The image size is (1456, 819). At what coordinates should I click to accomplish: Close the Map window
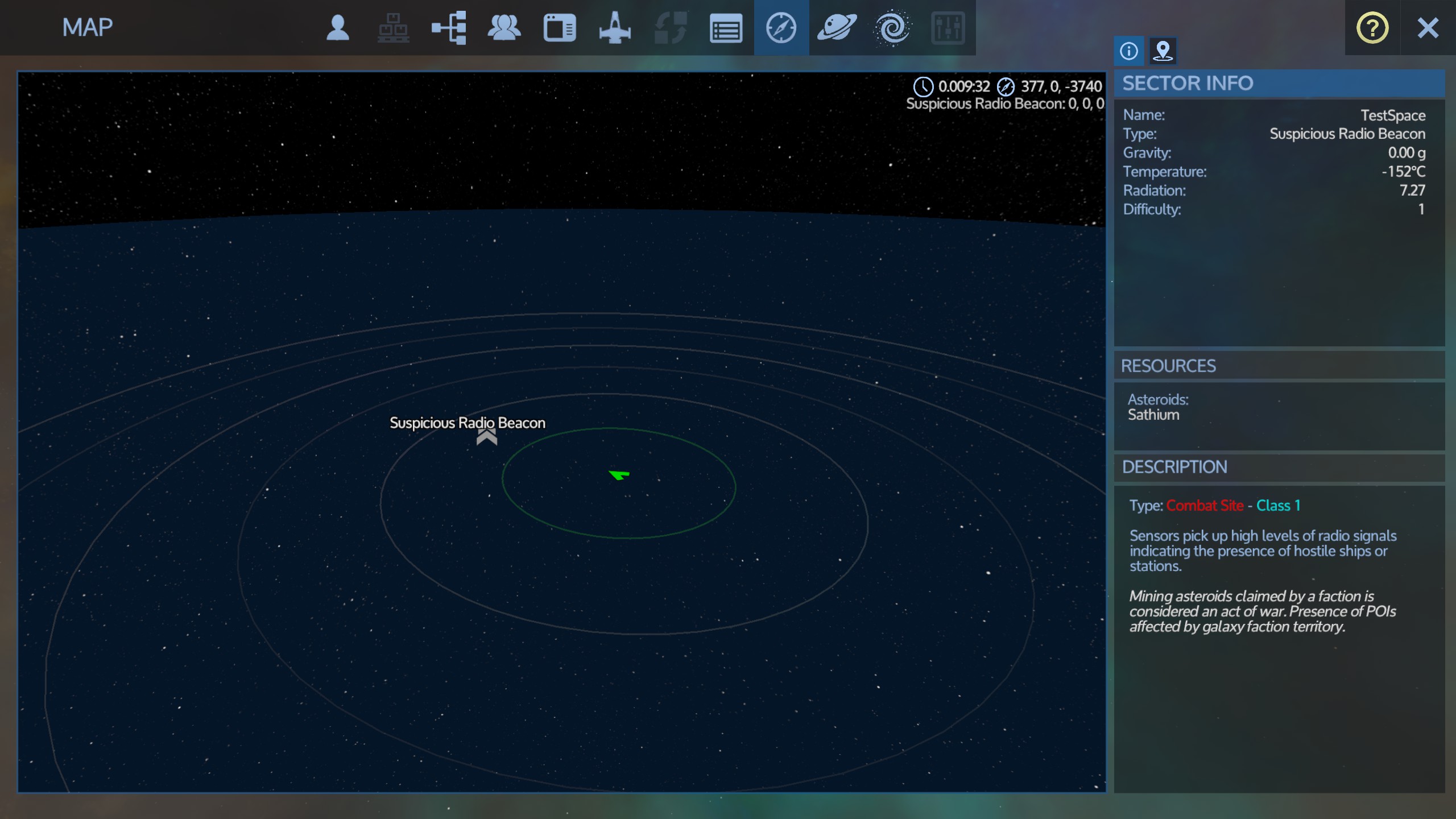[1428, 28]
